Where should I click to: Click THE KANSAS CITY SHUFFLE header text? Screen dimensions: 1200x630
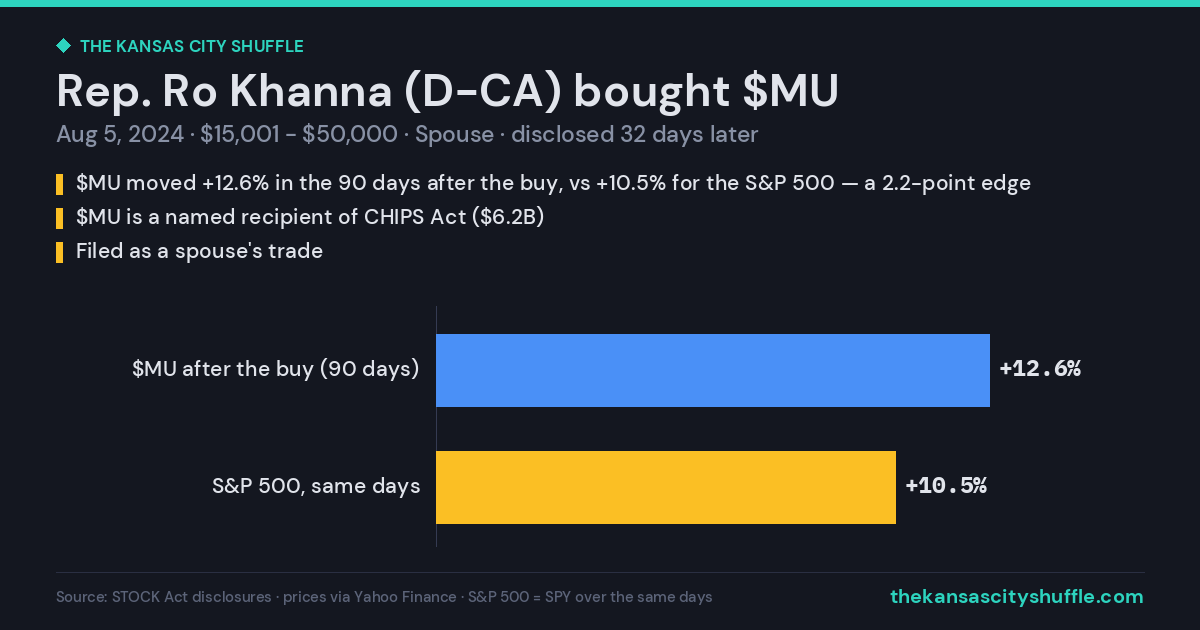(191, 46)
